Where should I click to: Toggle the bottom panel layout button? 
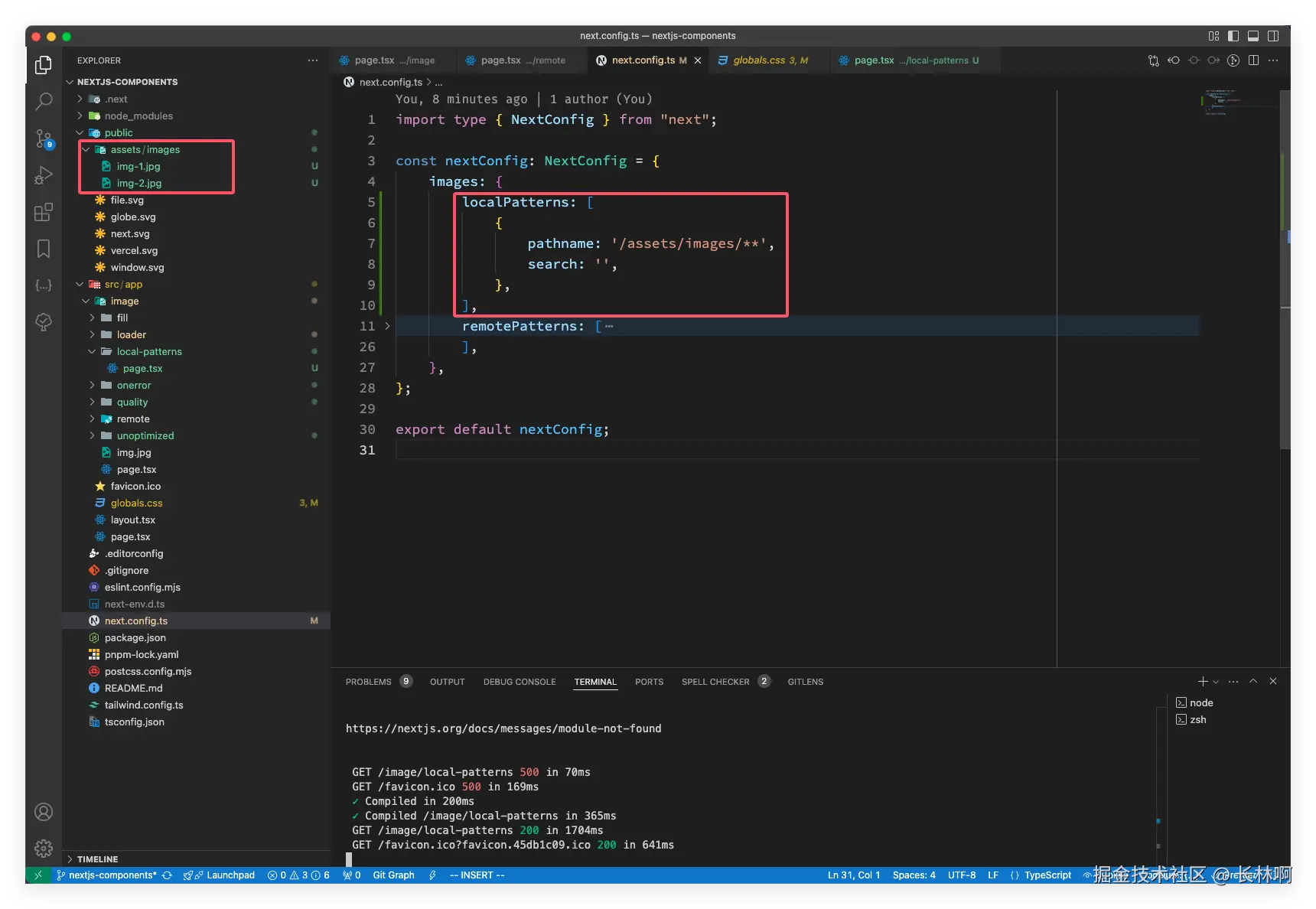(1253, 36)
